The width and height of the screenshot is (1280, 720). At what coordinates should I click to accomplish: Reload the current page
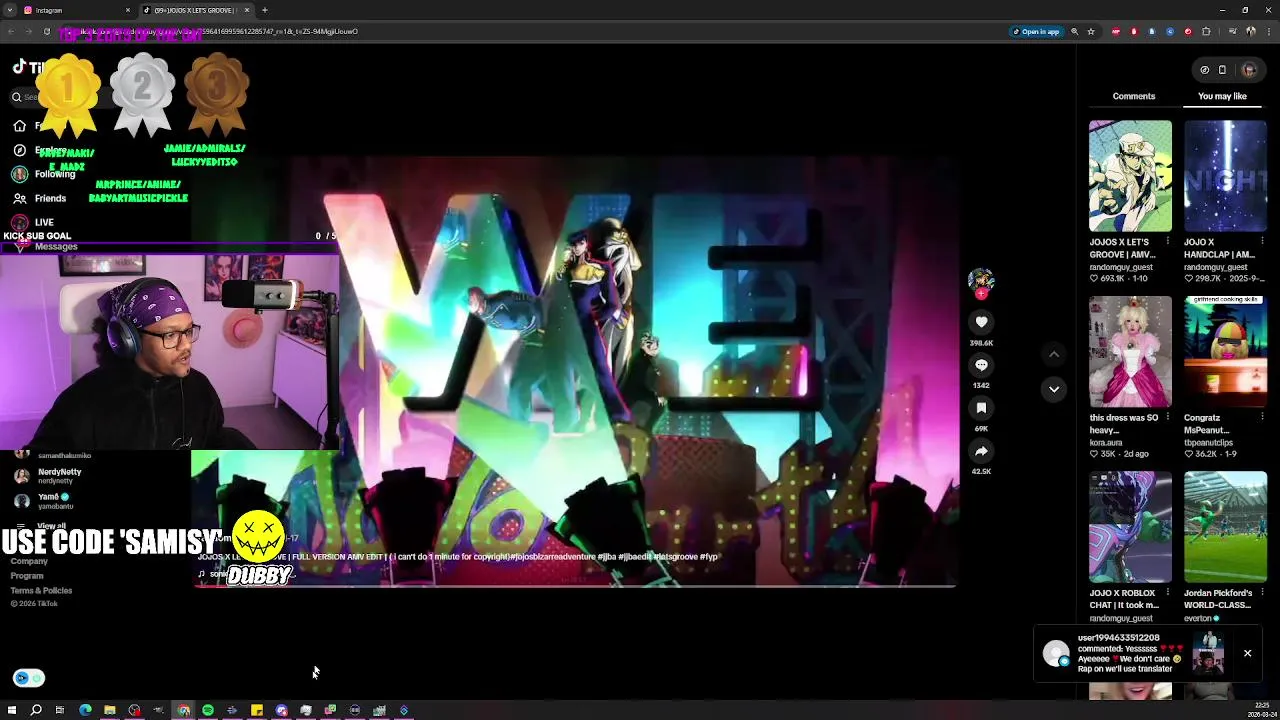pos(46,31)
